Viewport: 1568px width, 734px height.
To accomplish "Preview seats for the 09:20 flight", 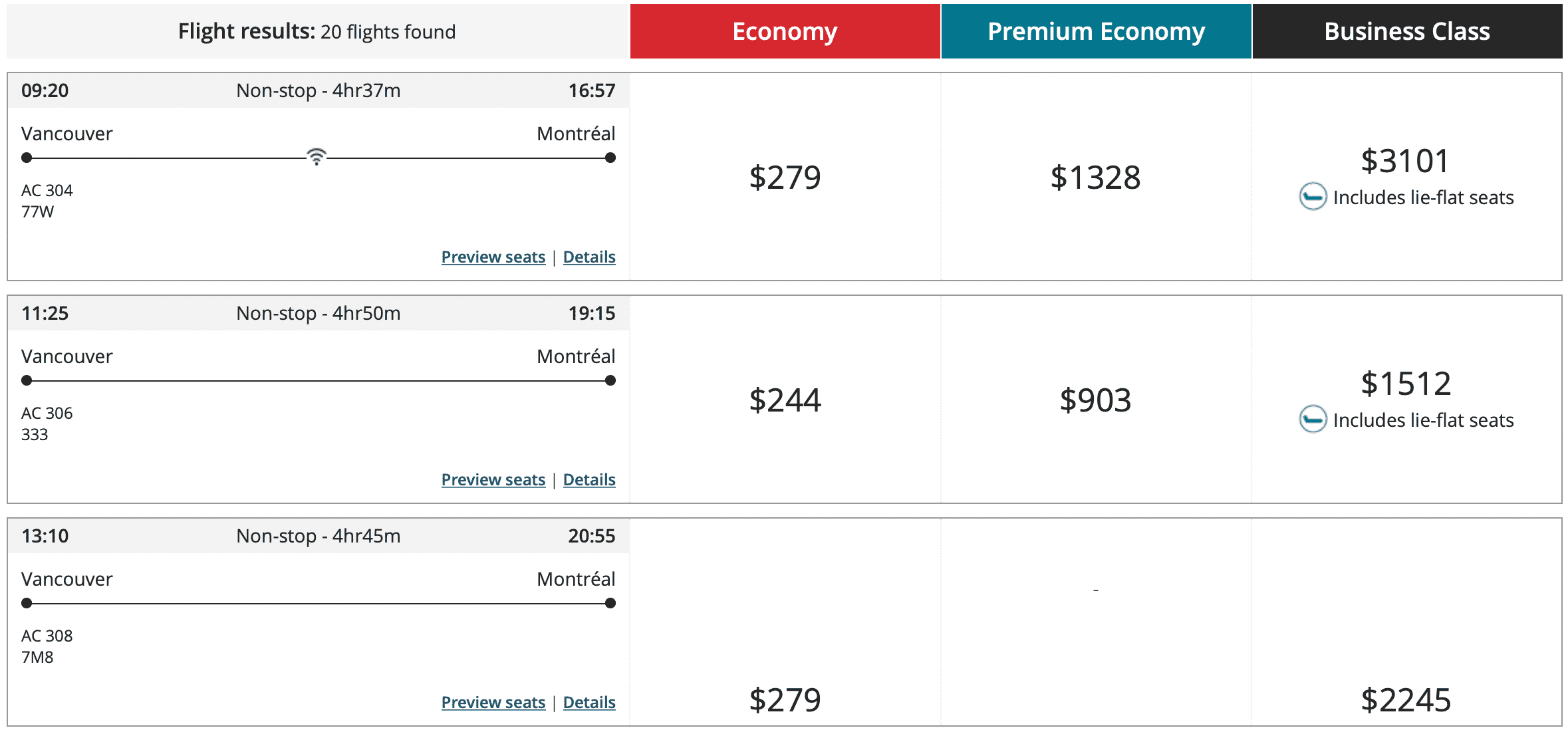I will point(493,257).
